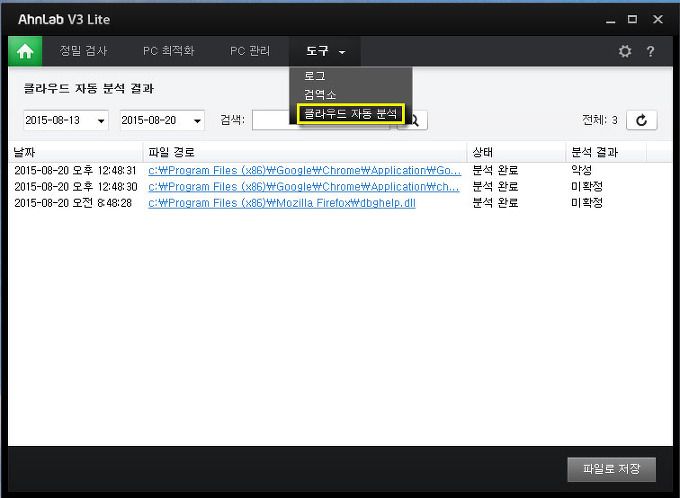Open the PC 최적화 tab
The height and width of the screenshot is (498, 680).
point(168,51)
